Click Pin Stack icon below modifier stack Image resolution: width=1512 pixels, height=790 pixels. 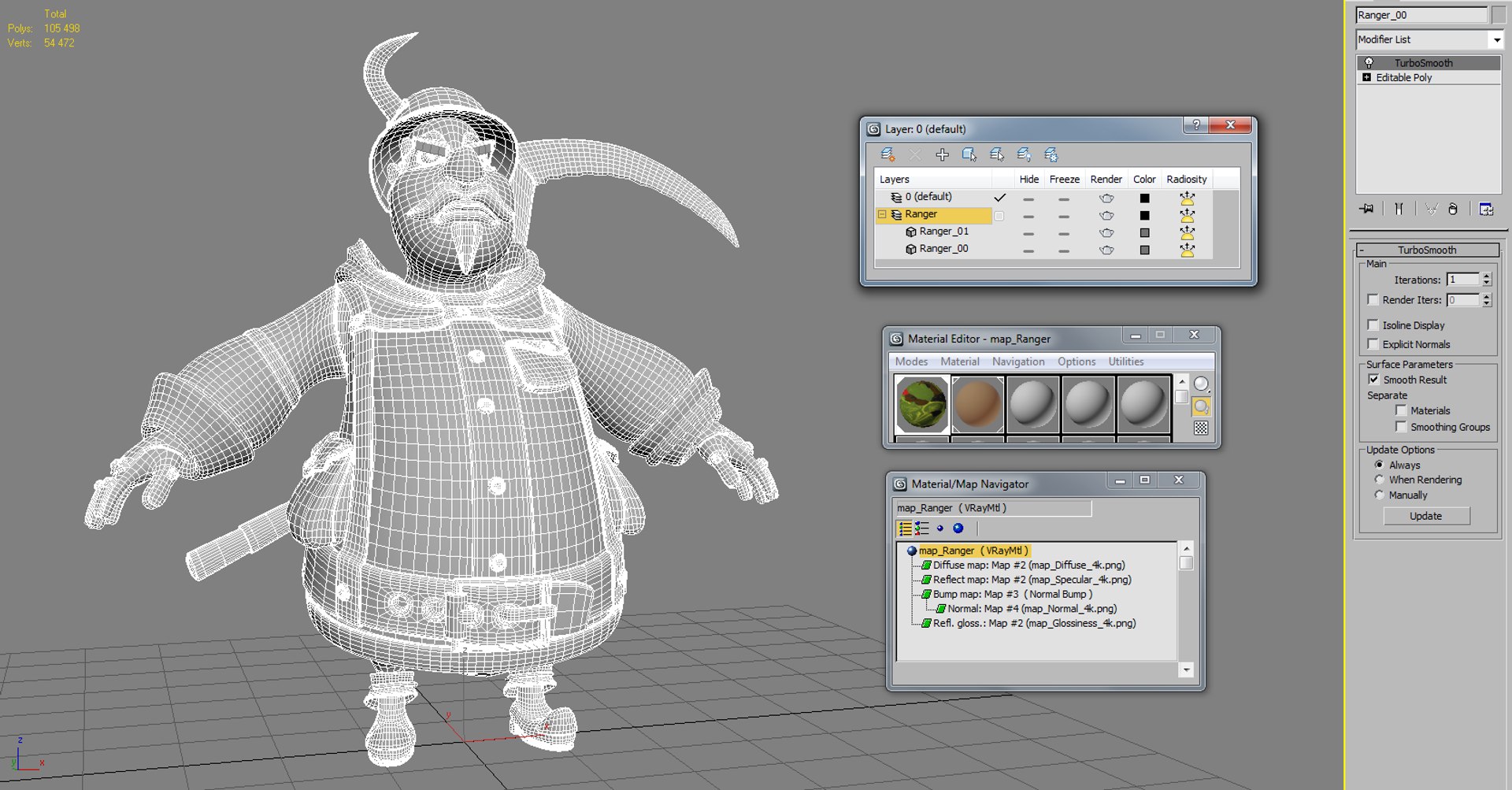point(1366,209)
